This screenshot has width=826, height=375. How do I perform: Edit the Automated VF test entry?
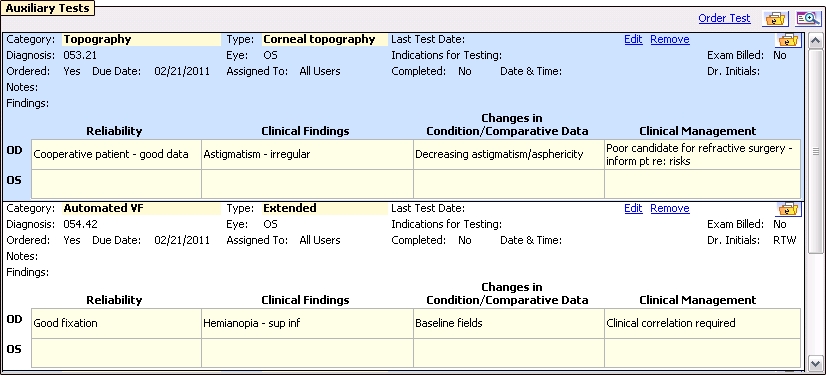(633, 209)
